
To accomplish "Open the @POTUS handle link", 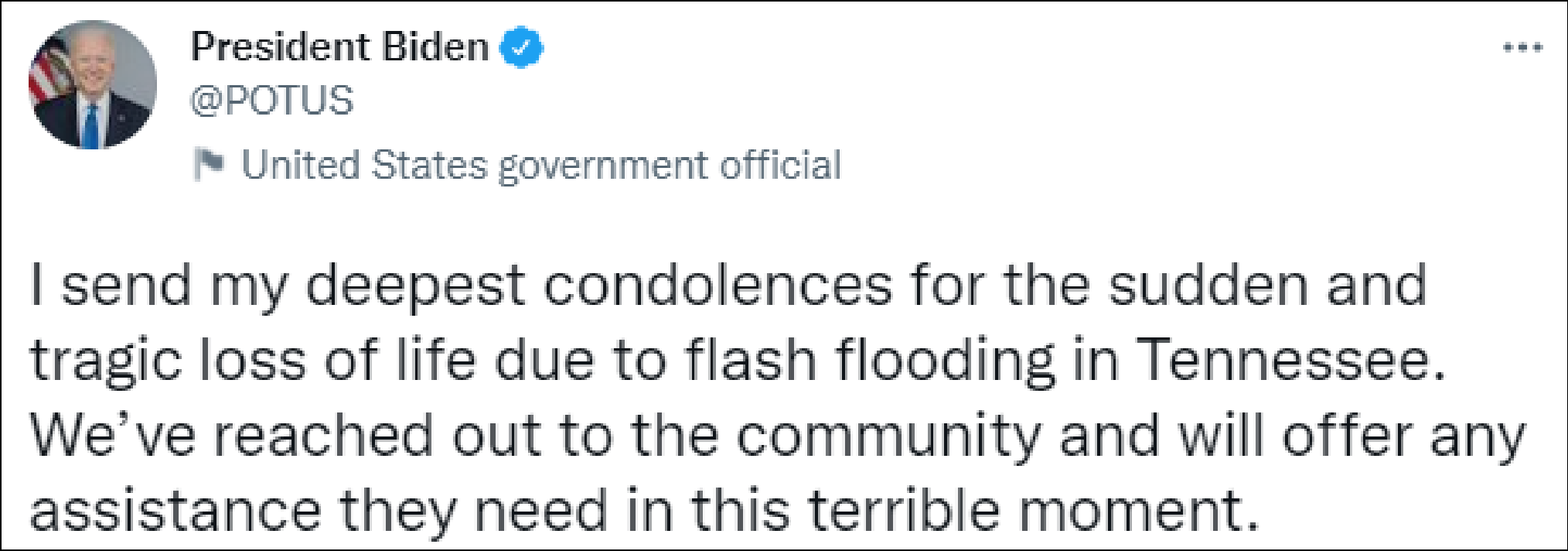I will tap(272, 101).
